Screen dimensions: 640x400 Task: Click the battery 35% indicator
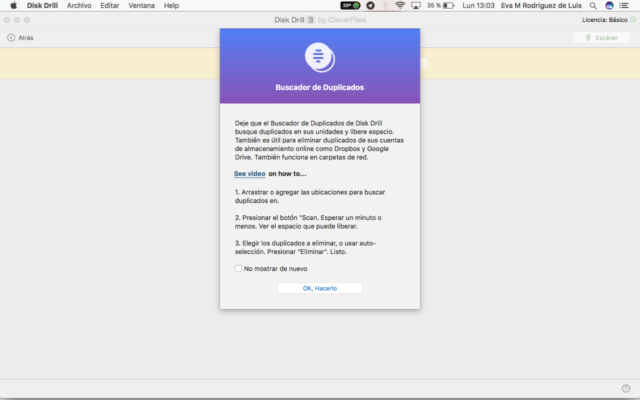440,5
